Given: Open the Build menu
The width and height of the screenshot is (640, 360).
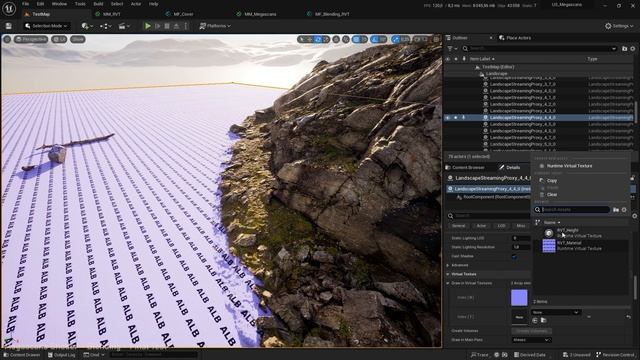Looking at the screenshot, I should 98,4.
